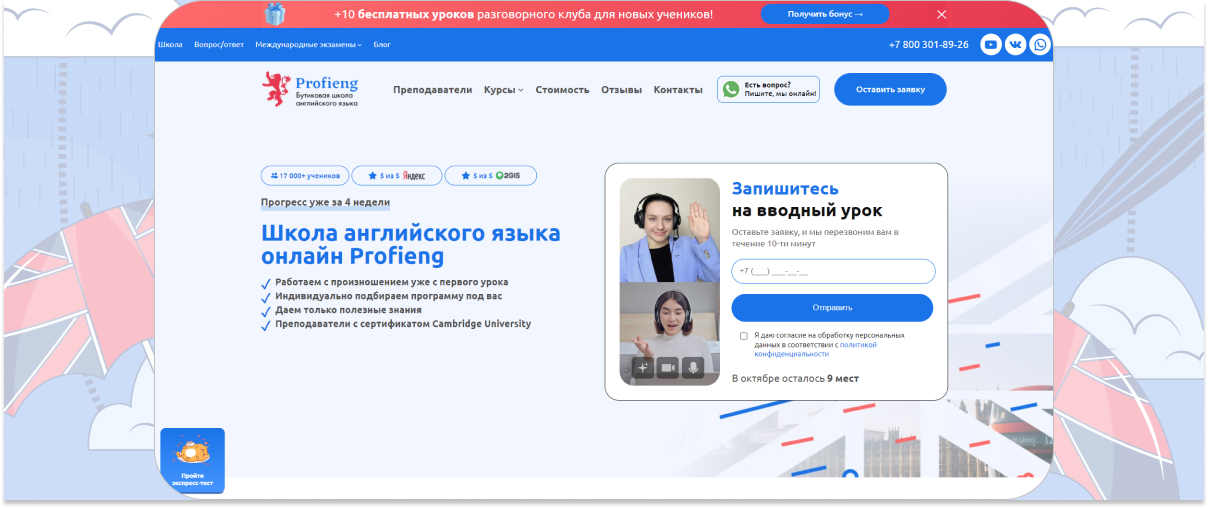The height and width of the screenshot is (508, 1208).
Task: Open the Преподаватели menu item
Action: (x=432, y=90)
